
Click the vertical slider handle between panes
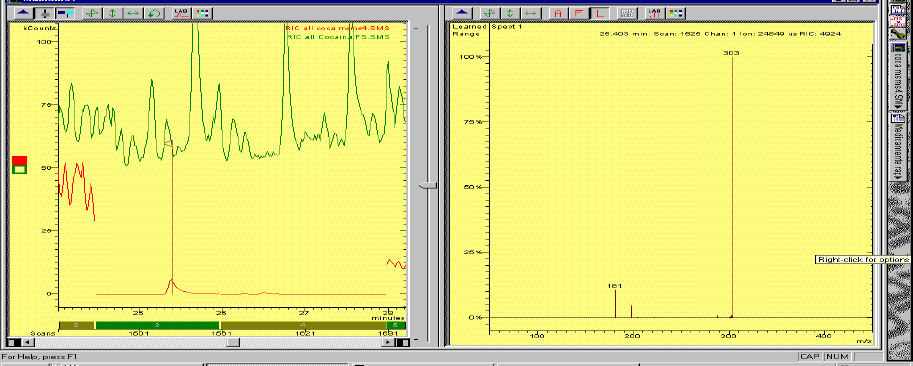(428, 185)
